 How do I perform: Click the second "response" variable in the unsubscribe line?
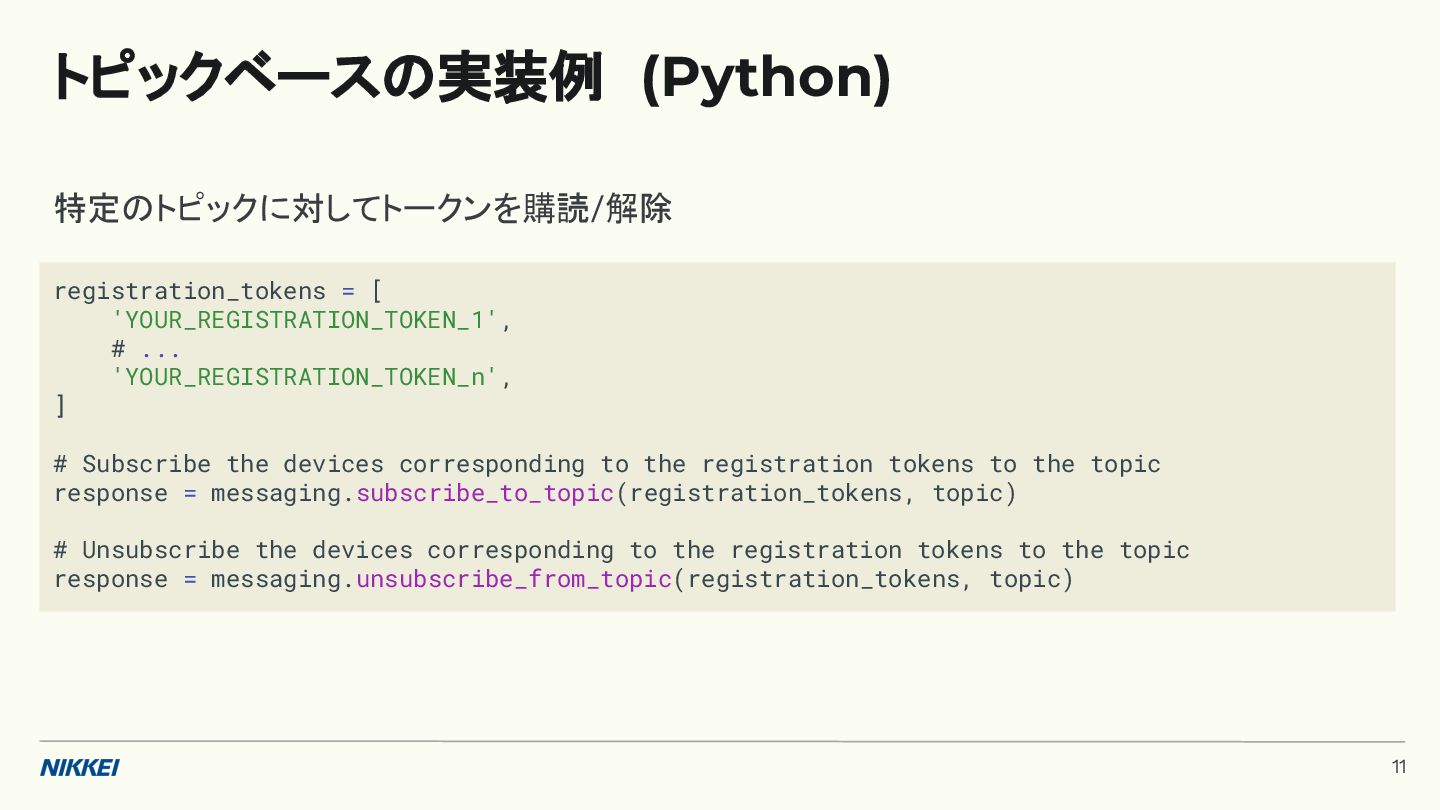111,579
